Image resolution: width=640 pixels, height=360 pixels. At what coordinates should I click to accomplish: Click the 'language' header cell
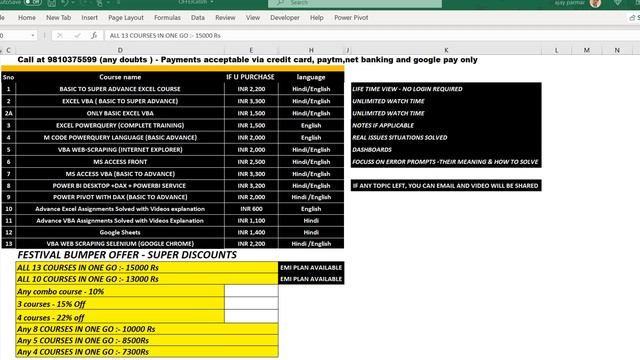click(311, 77)
